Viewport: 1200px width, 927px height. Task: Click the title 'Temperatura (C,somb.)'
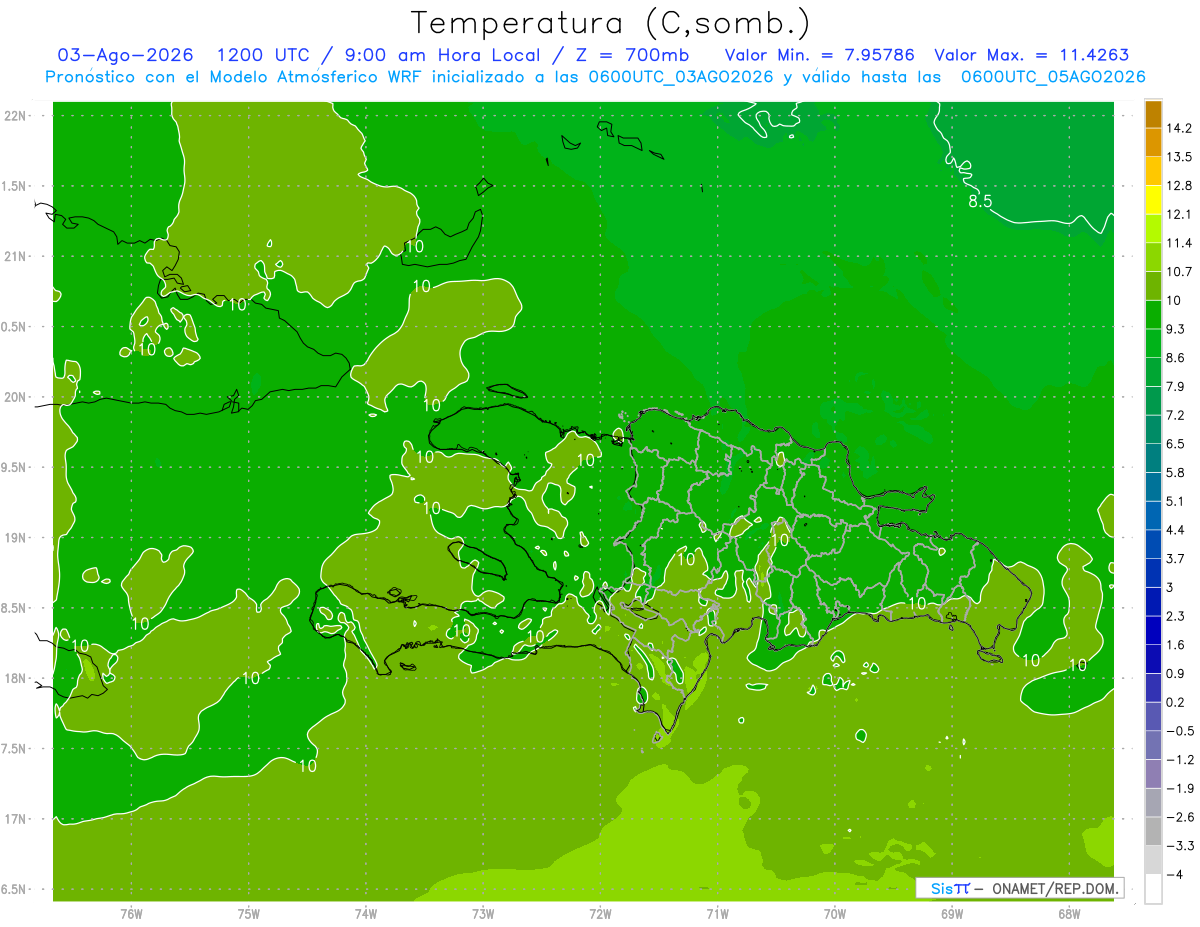(610, 23)
